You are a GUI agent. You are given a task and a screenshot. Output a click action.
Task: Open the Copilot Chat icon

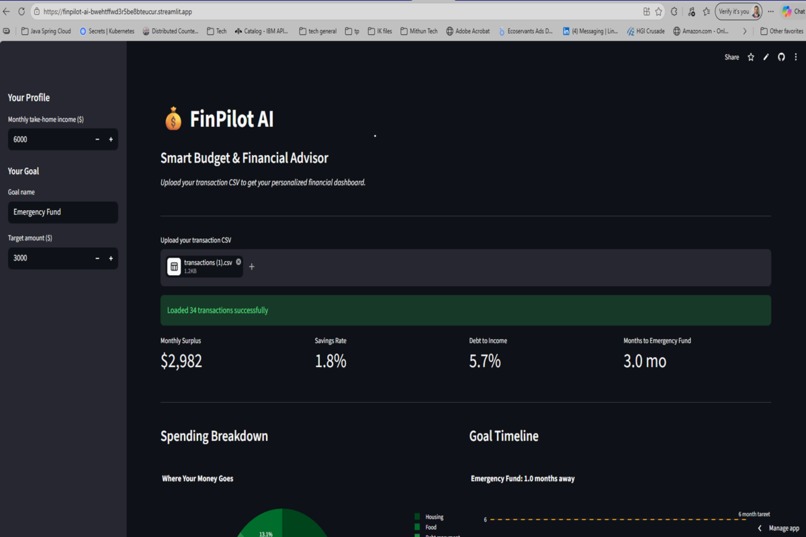[787, 11]
